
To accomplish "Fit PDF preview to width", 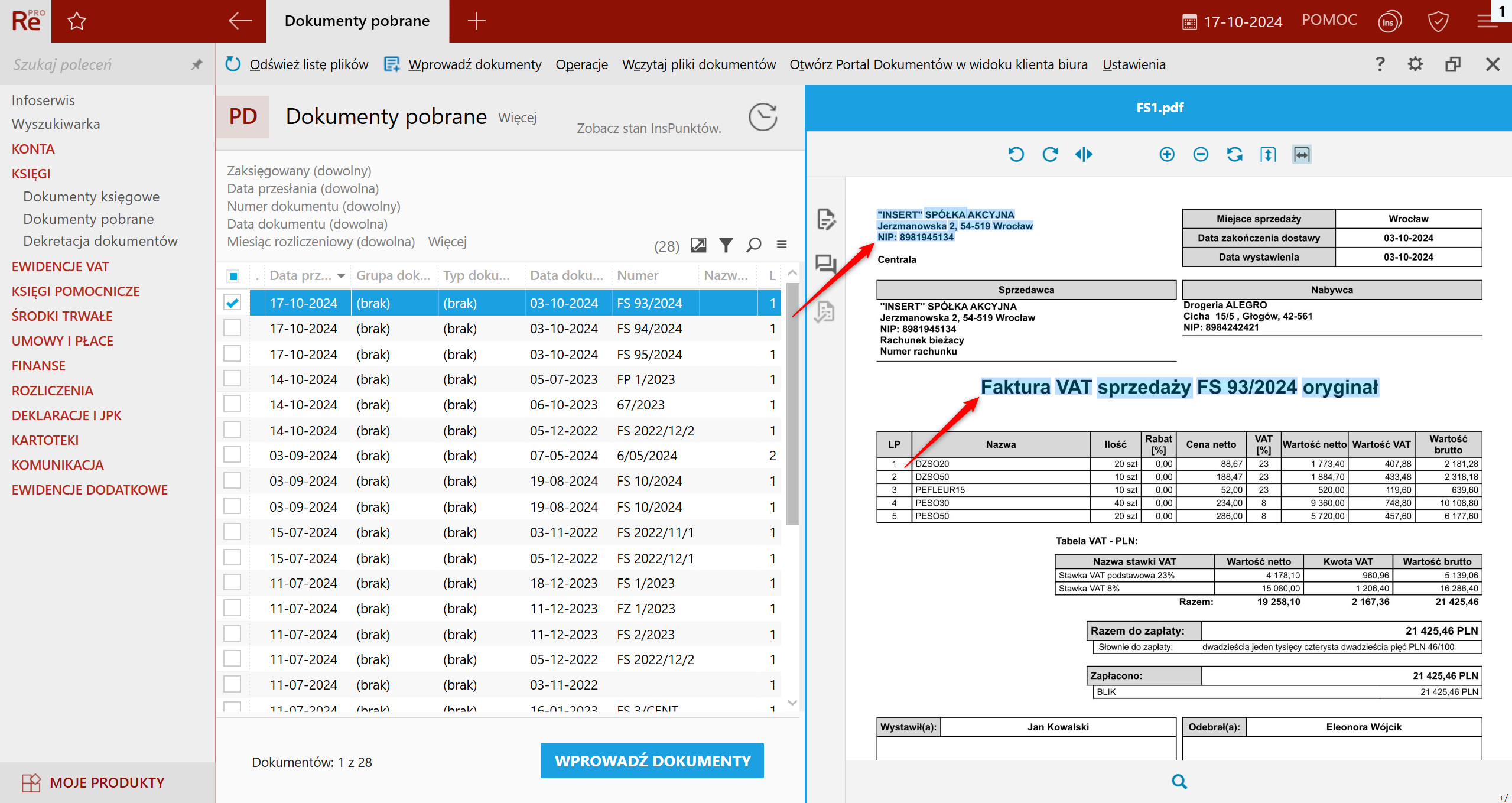I will pos(1302,155).
